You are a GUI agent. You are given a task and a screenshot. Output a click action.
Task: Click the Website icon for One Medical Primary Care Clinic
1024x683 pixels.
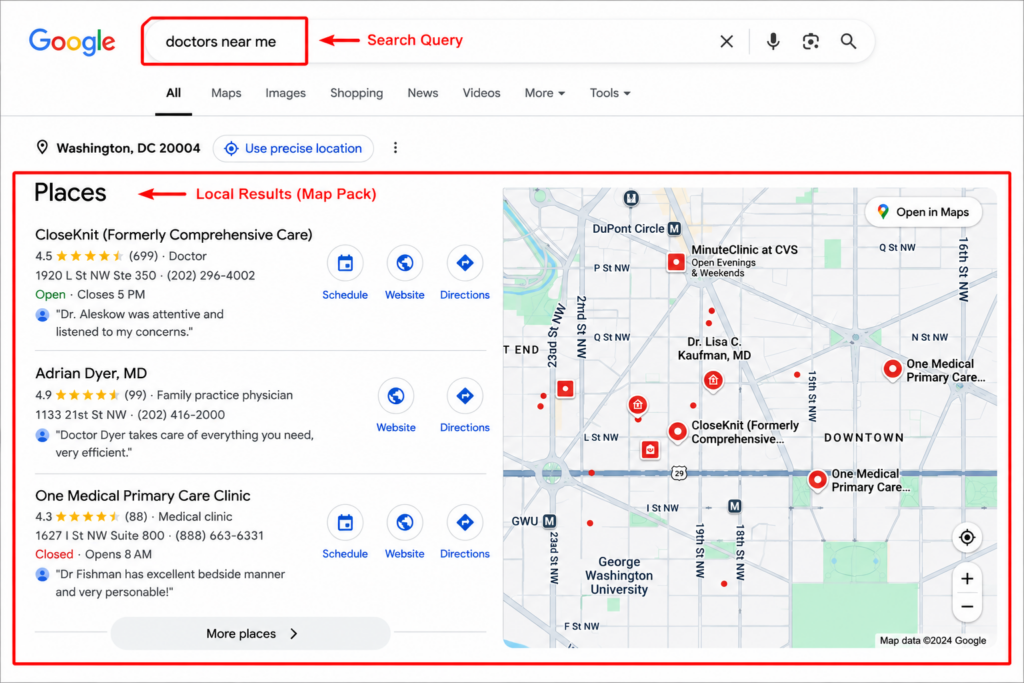tap(404, 522)
